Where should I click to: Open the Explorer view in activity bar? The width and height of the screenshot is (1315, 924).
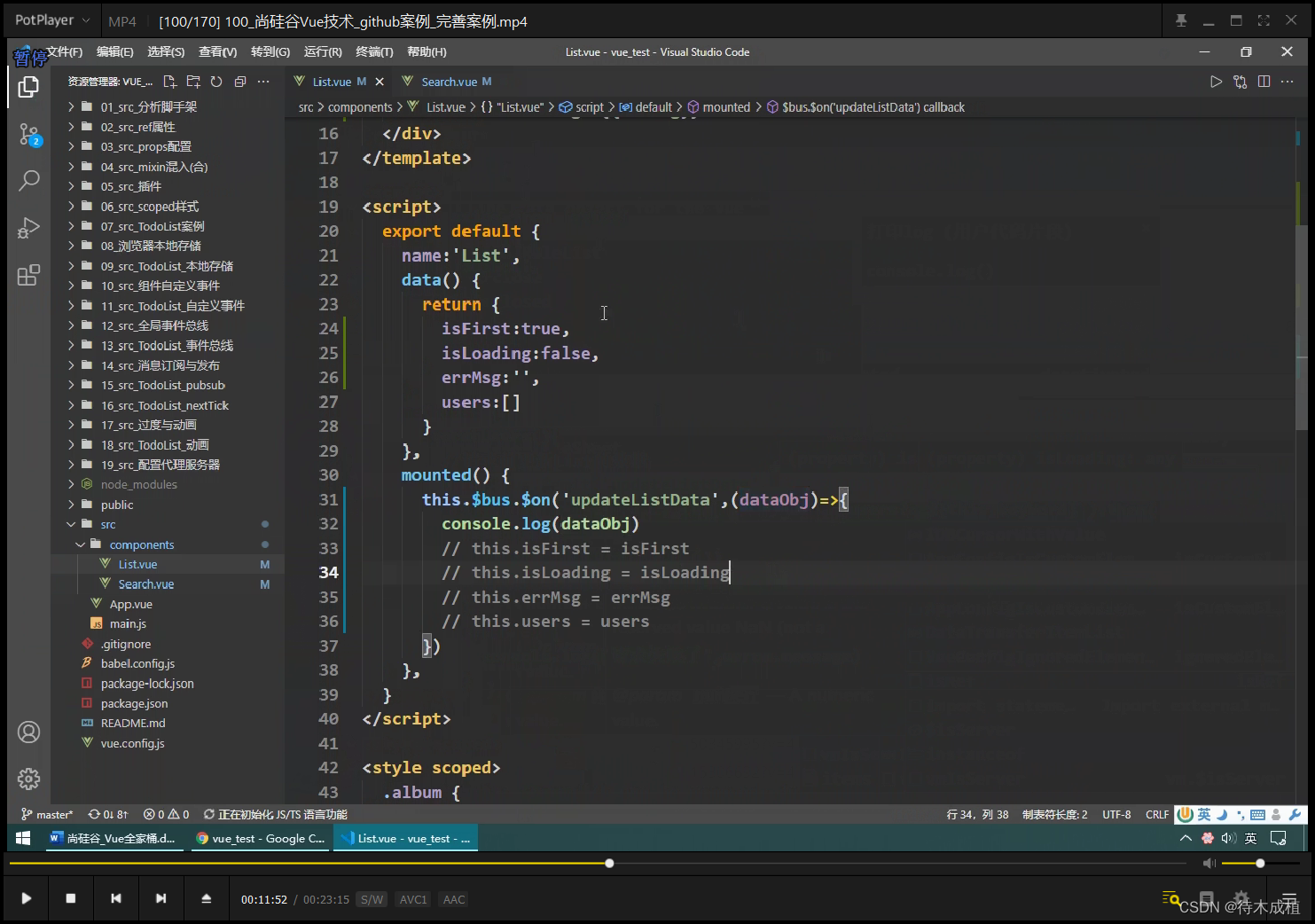28,87
